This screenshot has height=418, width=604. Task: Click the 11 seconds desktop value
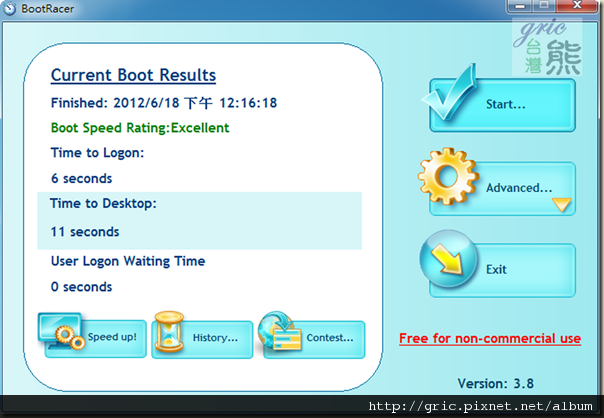click(85, 232)
